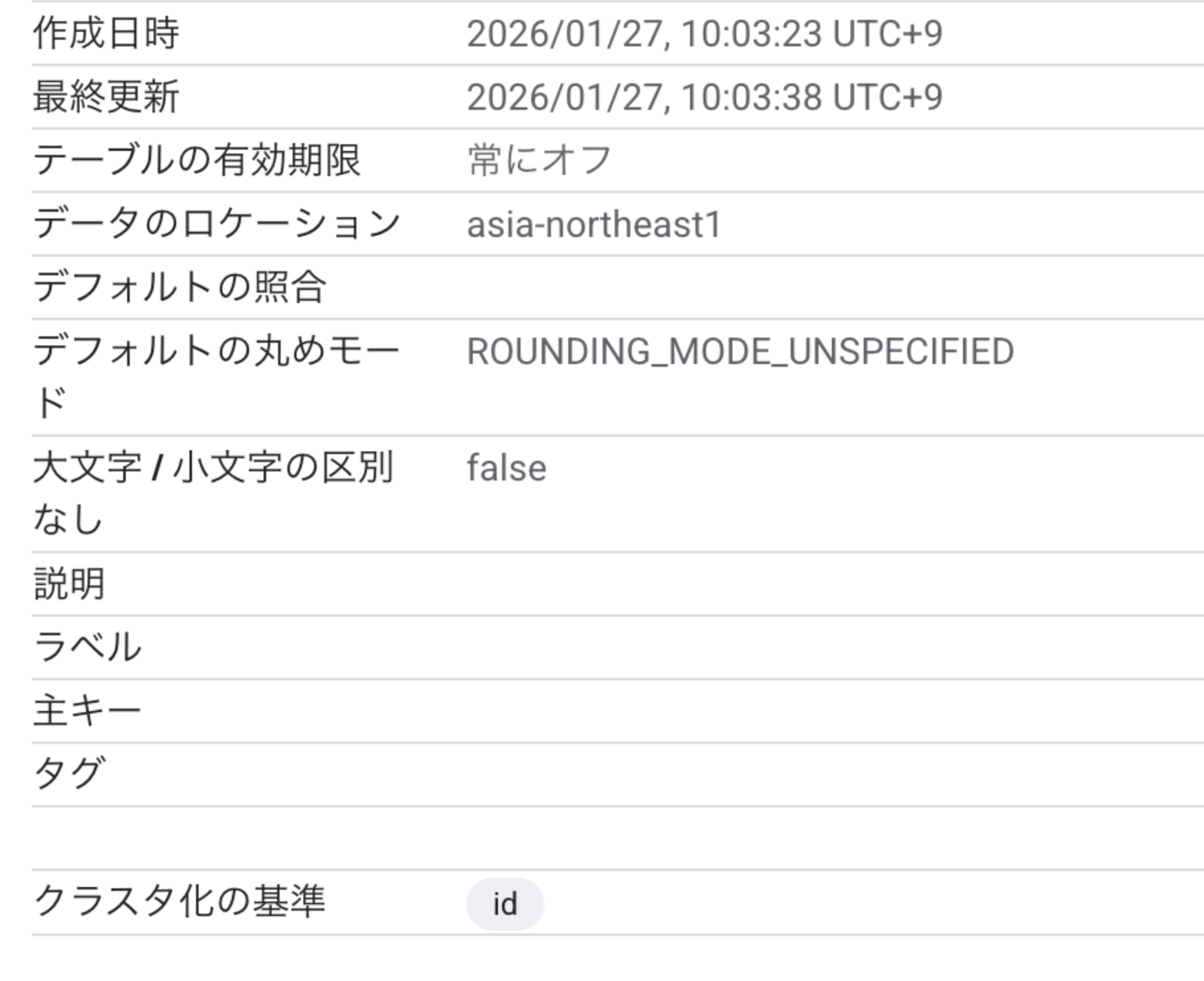Screen dimensions: 1204x981
Task: Click the 主キー label
Action: [x=87, y=711]
